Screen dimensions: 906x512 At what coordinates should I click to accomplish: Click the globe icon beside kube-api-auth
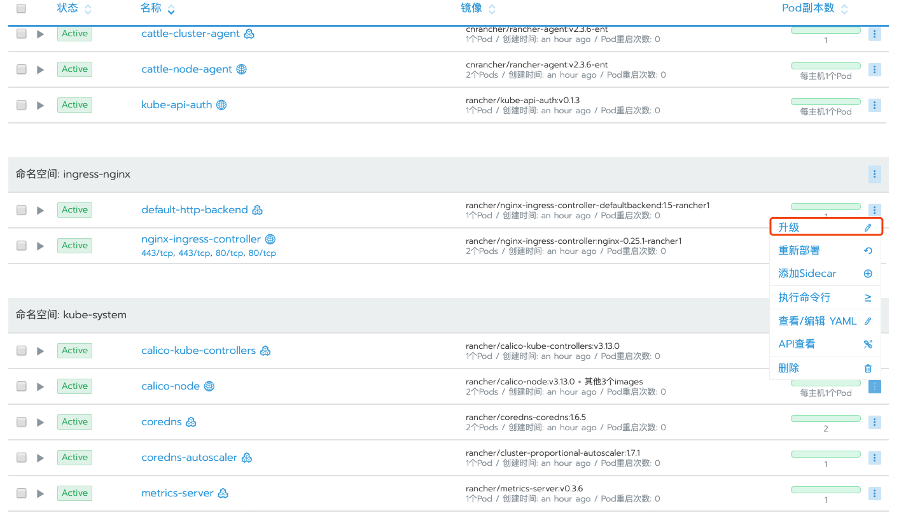(221, 105)
